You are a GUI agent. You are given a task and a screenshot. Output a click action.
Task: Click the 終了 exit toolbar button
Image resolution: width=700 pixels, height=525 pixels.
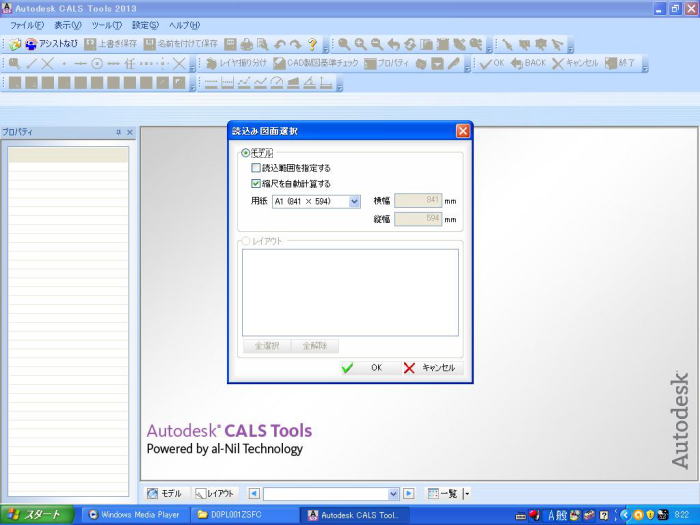coord(620,63)
